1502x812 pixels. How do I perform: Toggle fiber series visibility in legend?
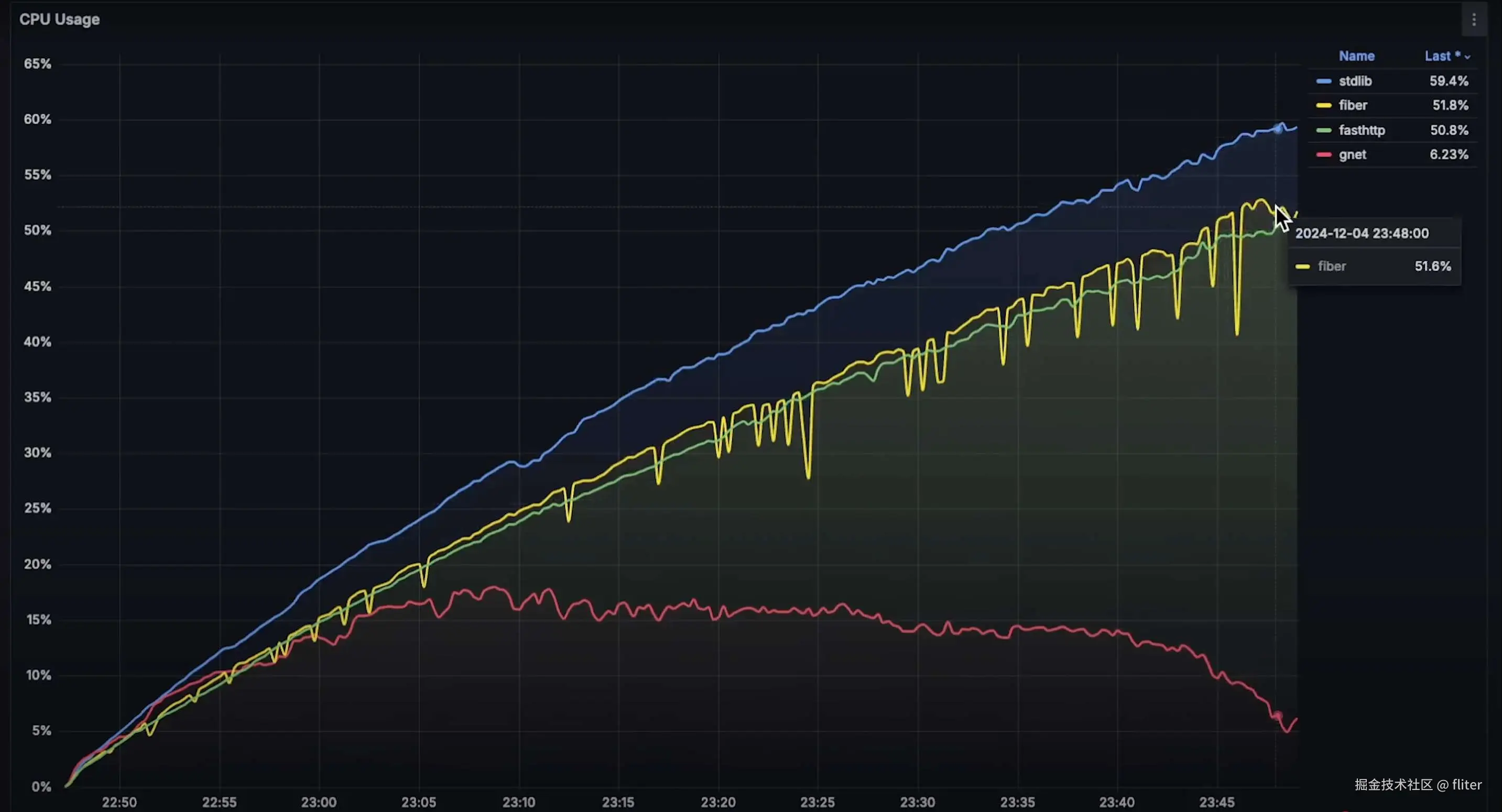1352,105
